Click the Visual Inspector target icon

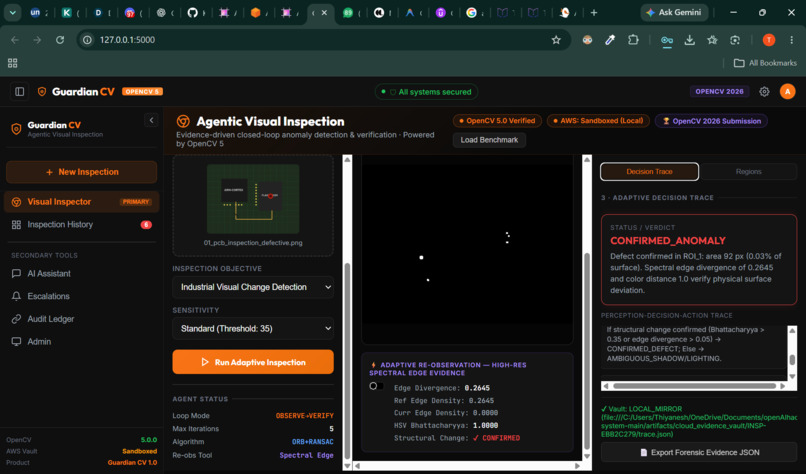(16, 202)
